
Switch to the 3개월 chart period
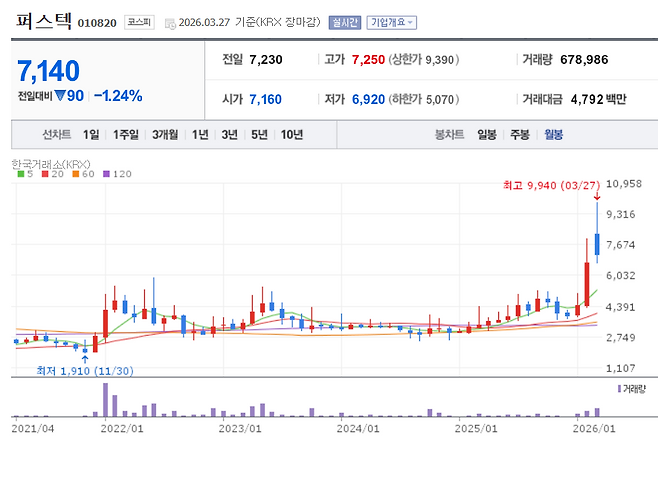[165, 134]
